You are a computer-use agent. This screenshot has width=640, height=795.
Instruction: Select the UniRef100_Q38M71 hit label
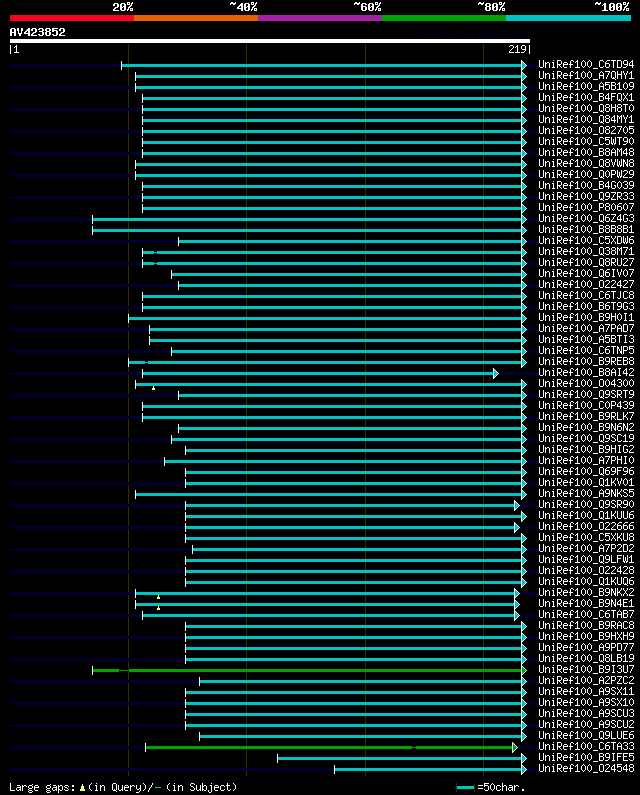[586, 251]
